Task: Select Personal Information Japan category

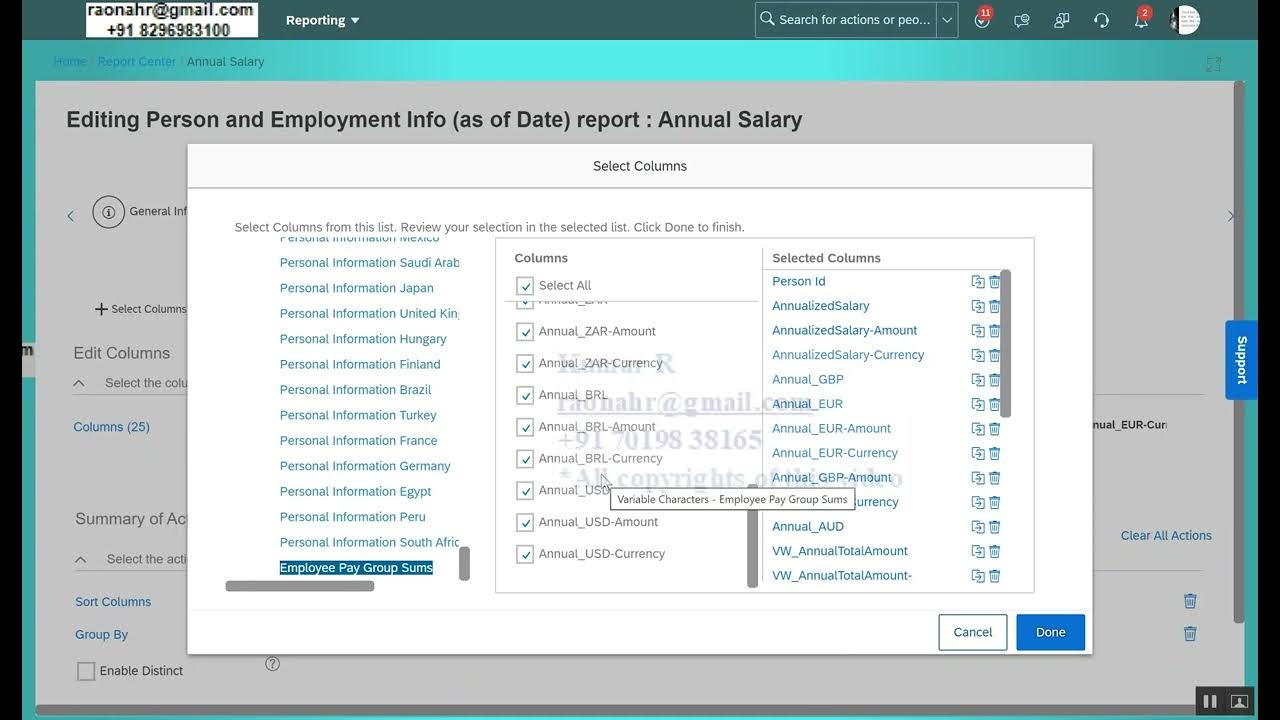Action: point(357,288)
